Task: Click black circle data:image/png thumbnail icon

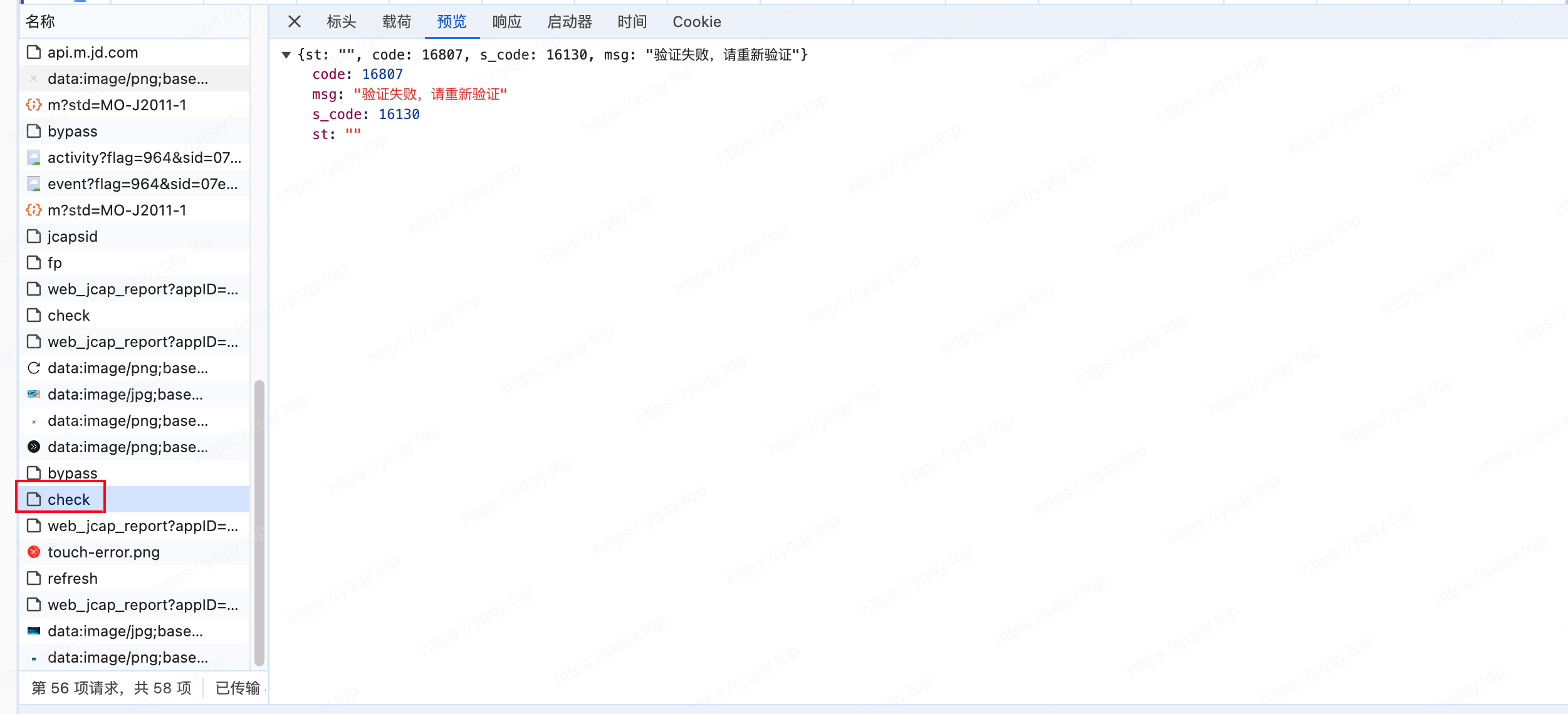Action: click(x=34, y=447)
